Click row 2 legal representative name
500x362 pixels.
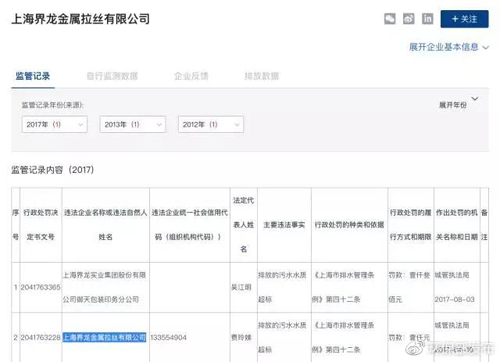[241, 337]
